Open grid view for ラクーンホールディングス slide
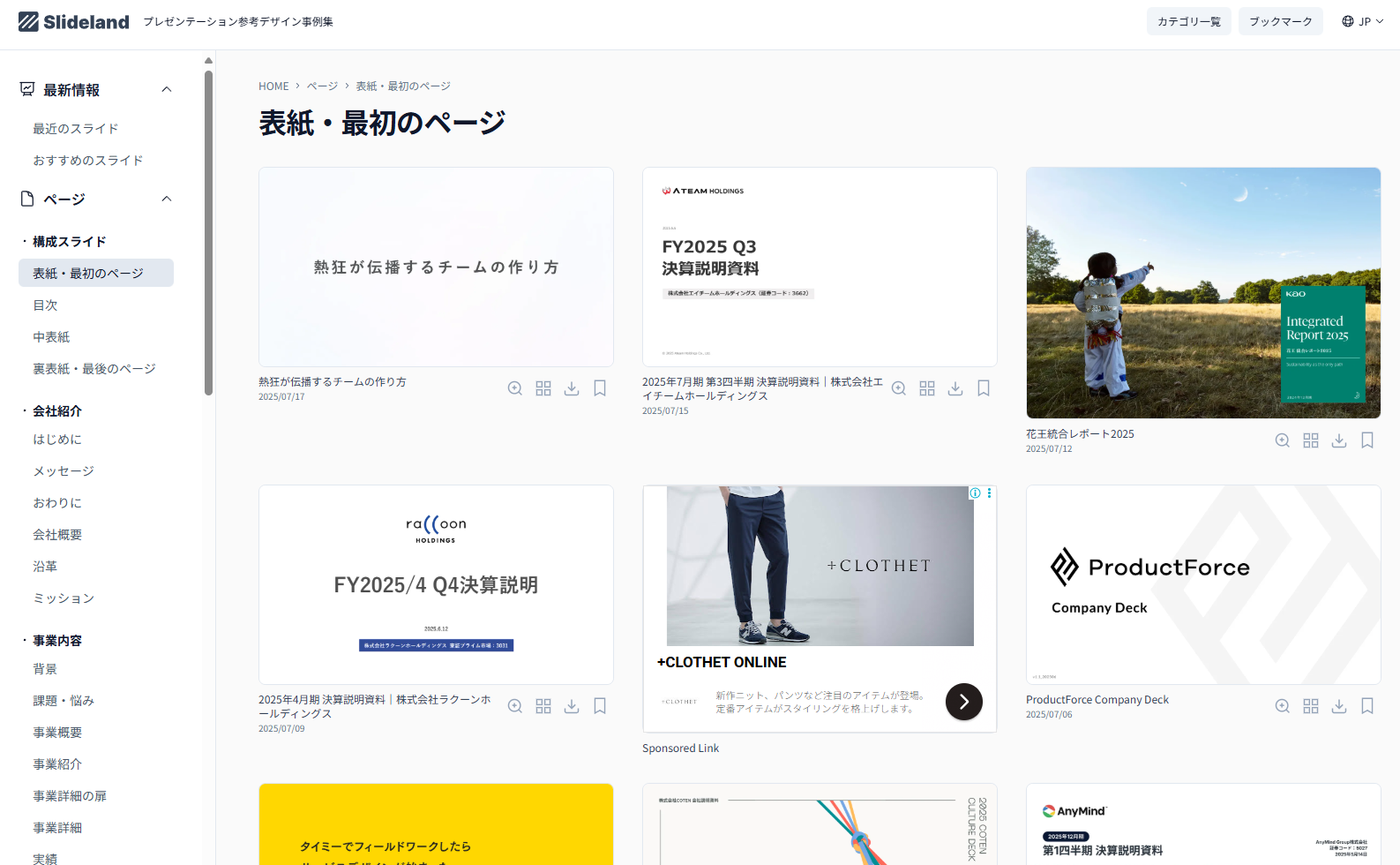Screen dimensions: 1400x865 point(543,706)
